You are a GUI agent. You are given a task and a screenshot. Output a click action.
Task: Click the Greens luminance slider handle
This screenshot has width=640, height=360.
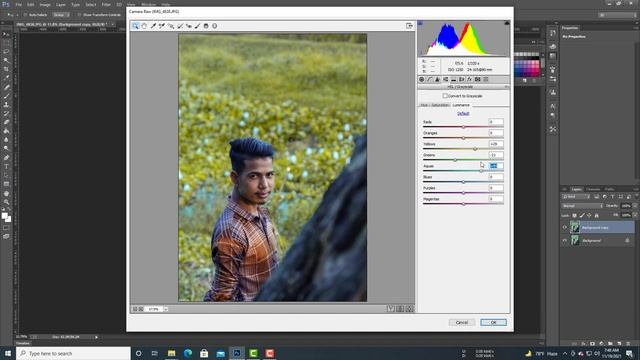point(456,160)
